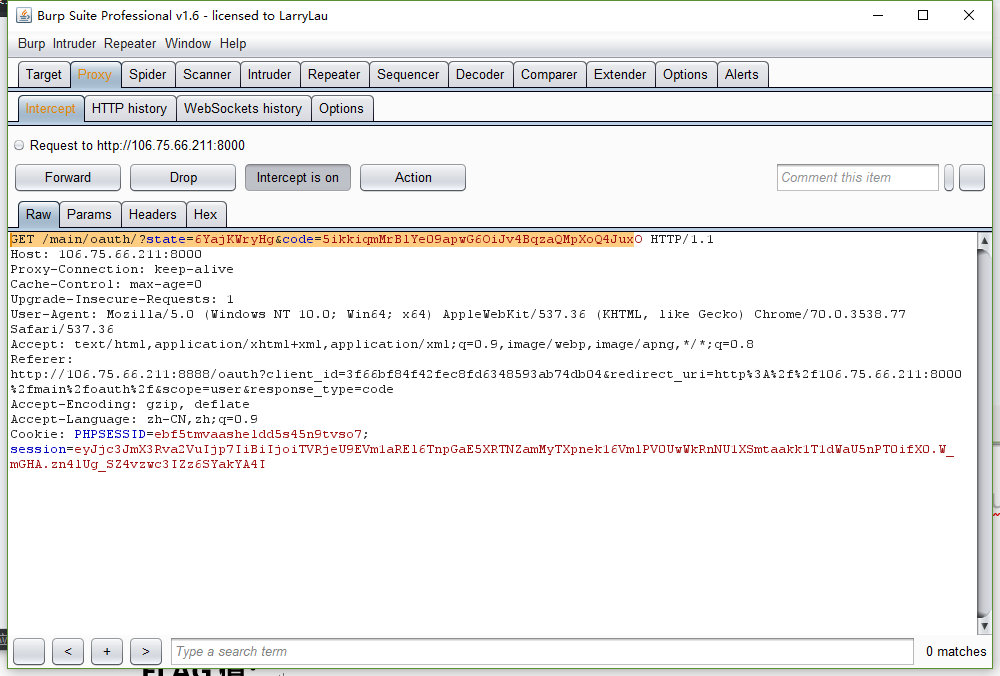The width and height of the screenshot is (1000, 676).
Task: Open the main Options tab next to Extender
Action: (685, 75)
